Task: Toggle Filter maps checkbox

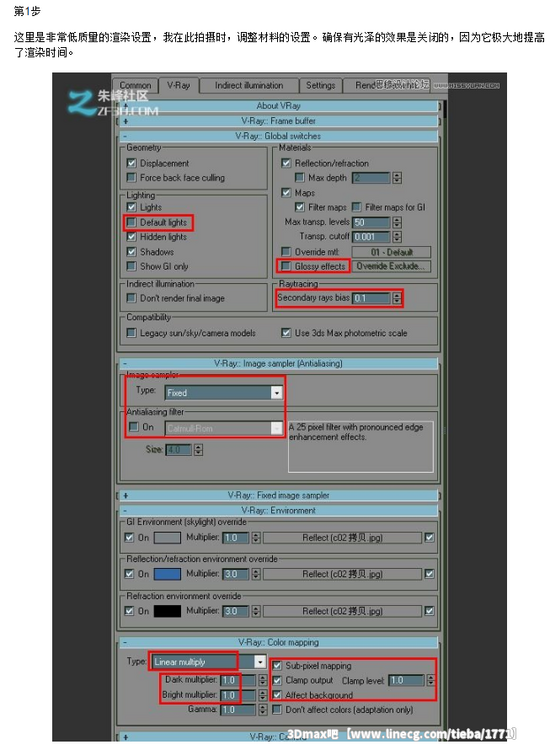Action: [x=300, y=207]
